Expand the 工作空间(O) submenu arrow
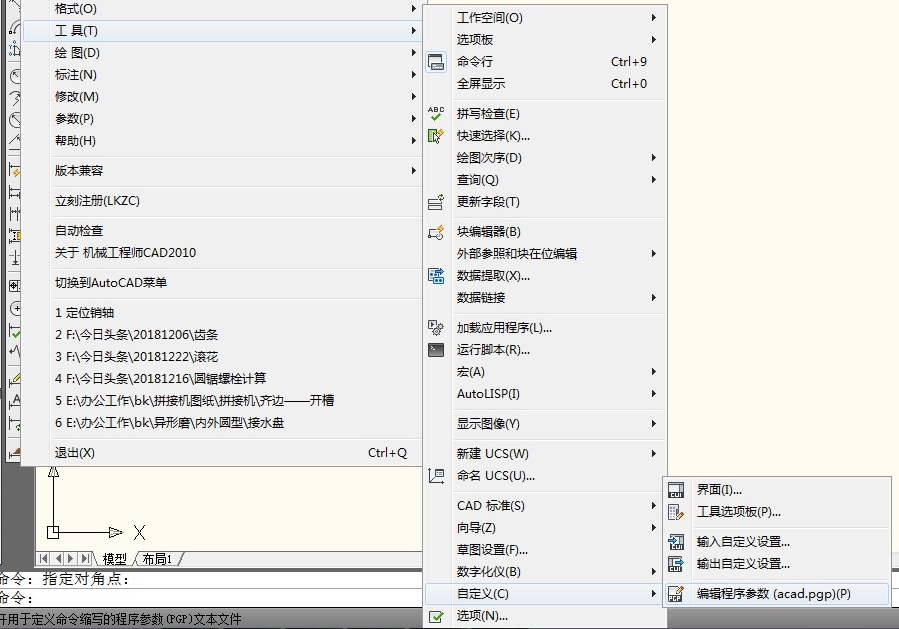Viewport: 899px width, 629px height. click(654, 18)
